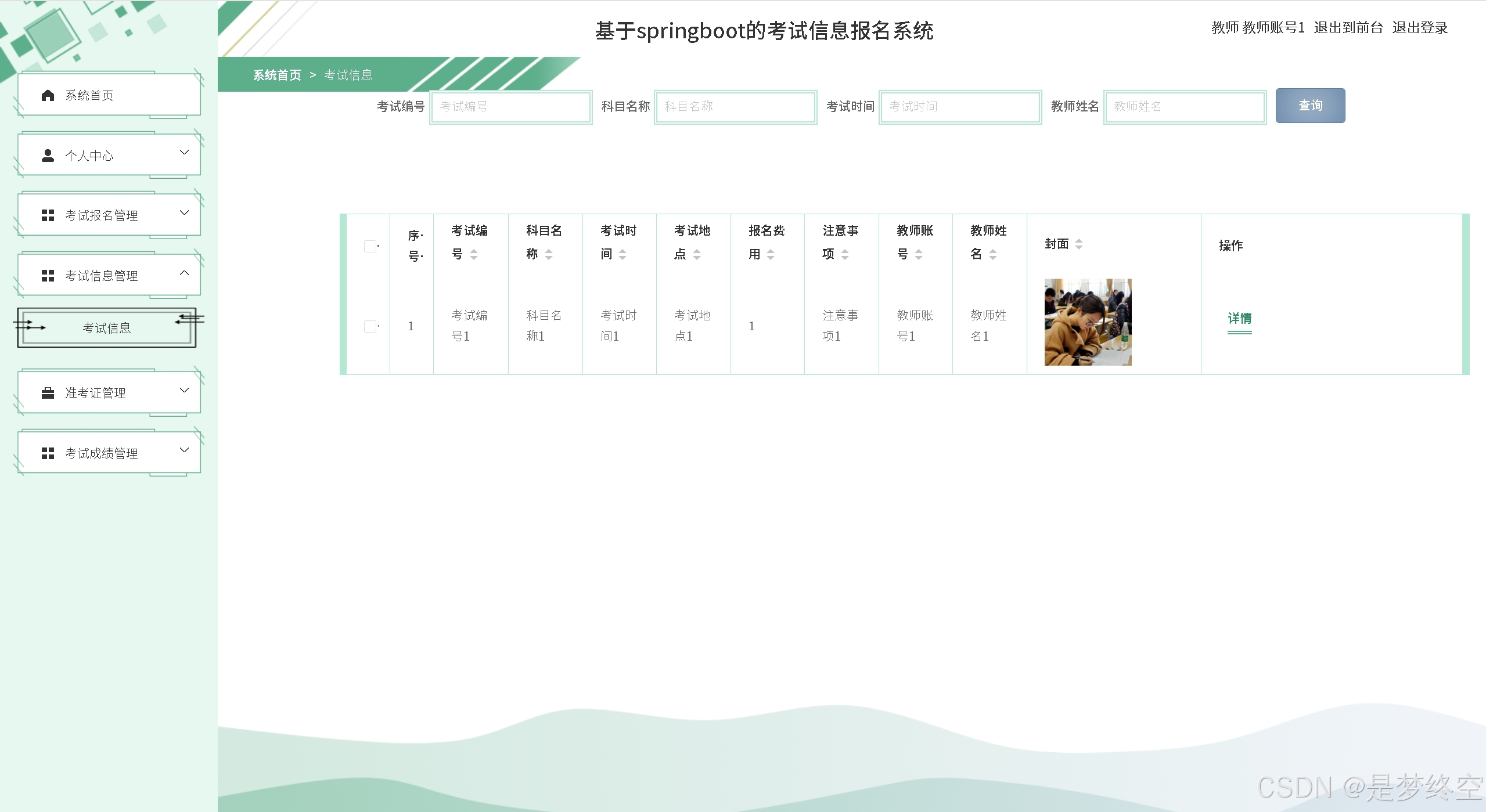The width and height of the screenshot is (1486, 812).
Task: Sort by 考试编号 column sort arrows
Action: coord(474,254)
